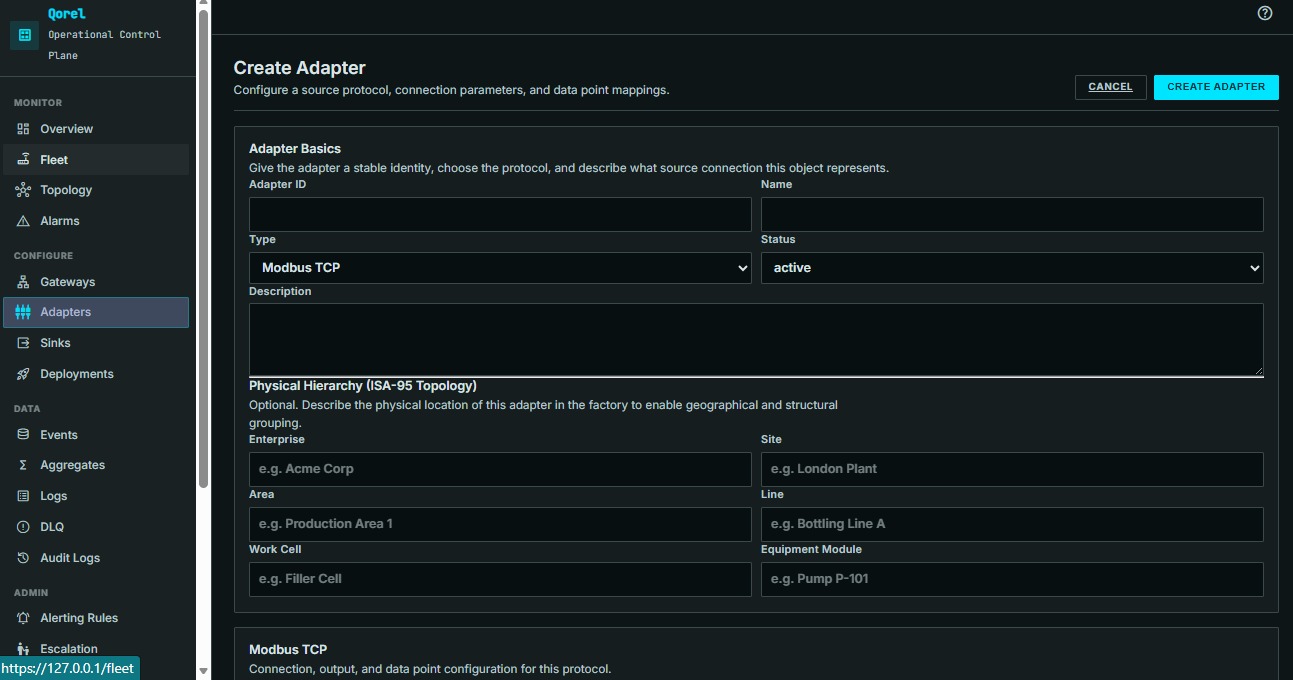
Task: Click the Aggregates sigma icon
Action: coord(23,465)
